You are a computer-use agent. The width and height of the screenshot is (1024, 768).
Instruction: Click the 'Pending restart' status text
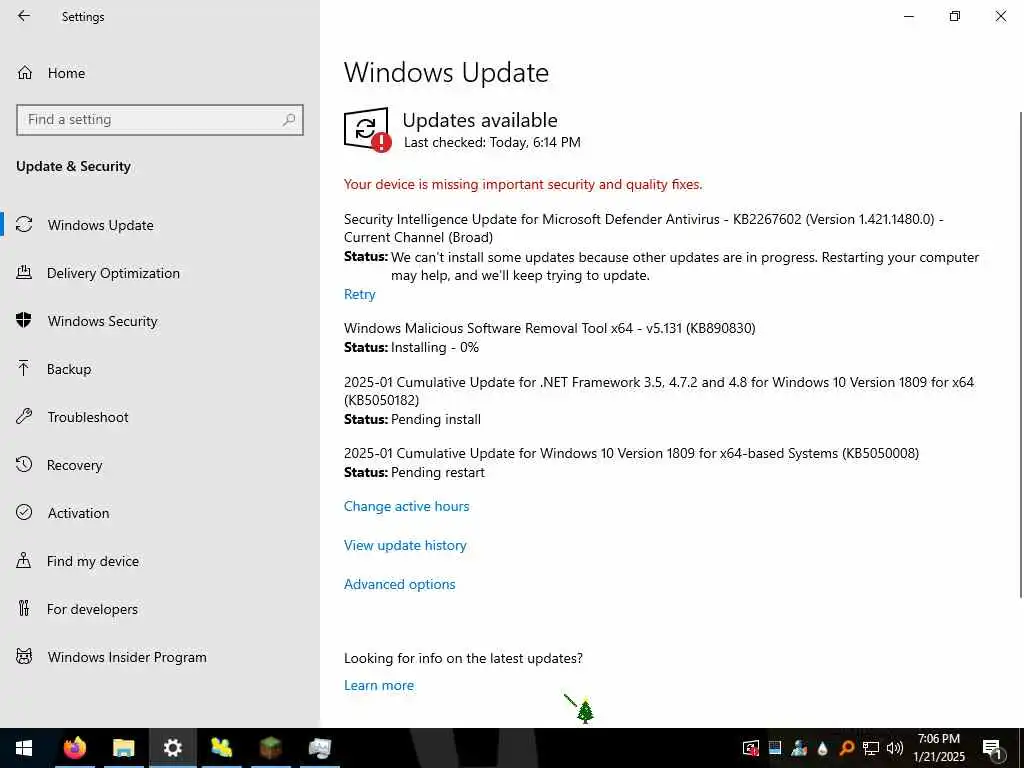pyautogui.click(x=438, y=472)
